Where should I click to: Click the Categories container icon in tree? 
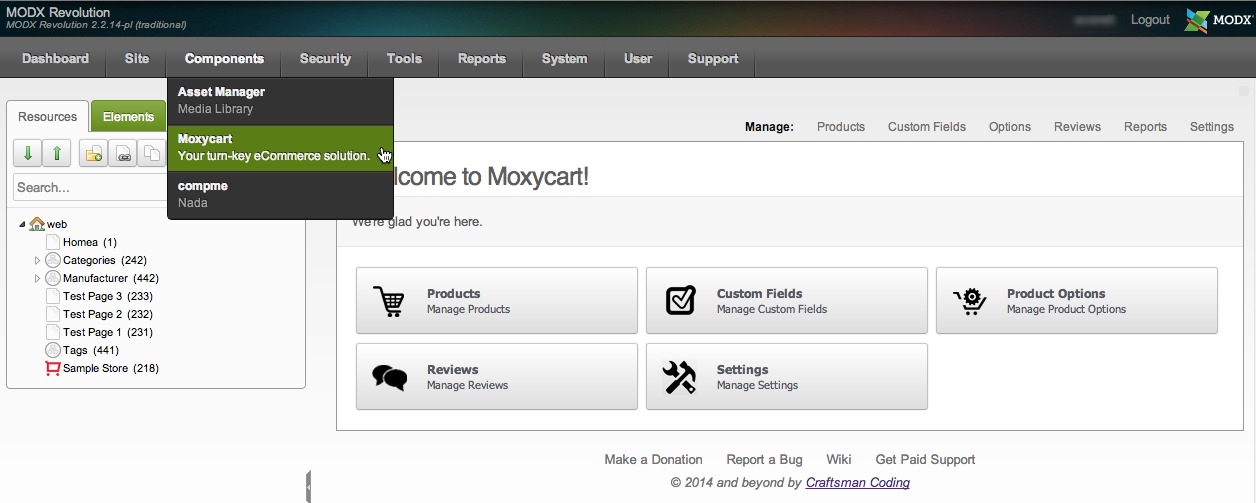coord(53,260)
